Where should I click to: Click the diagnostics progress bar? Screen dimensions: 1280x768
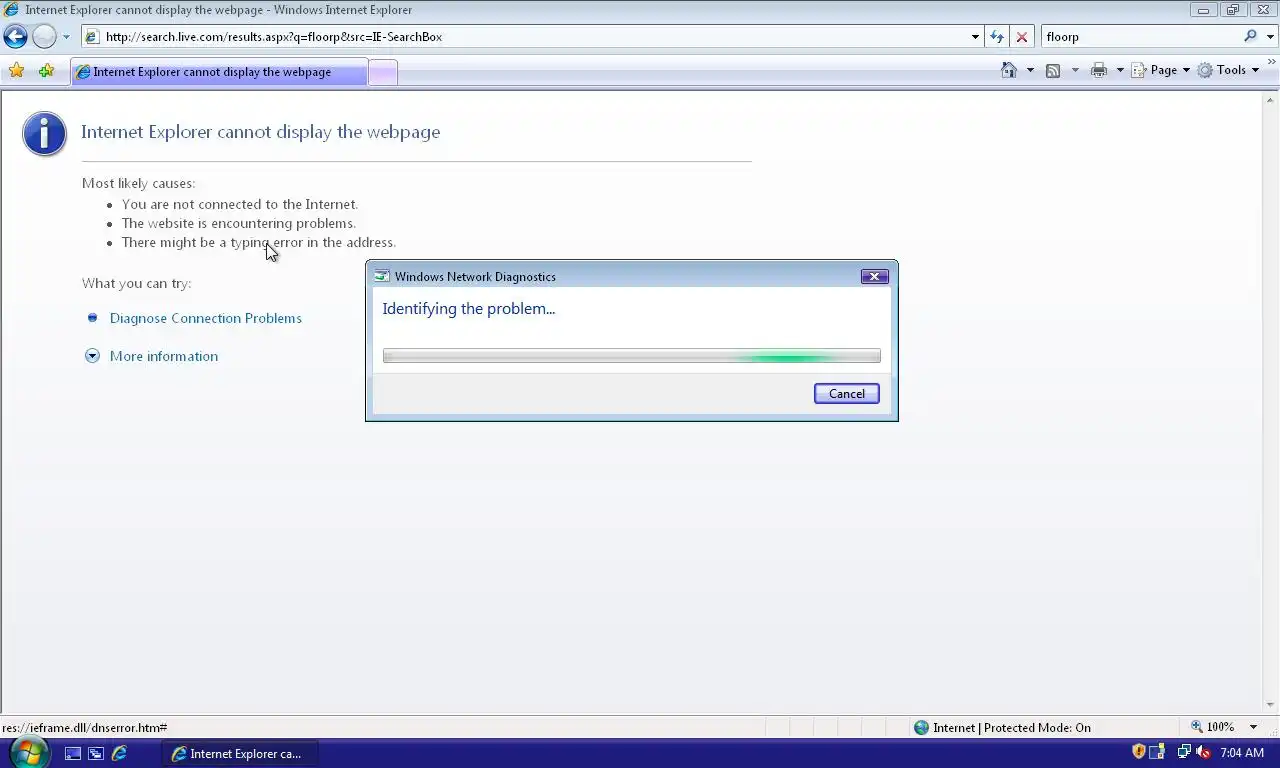[632, 356]
